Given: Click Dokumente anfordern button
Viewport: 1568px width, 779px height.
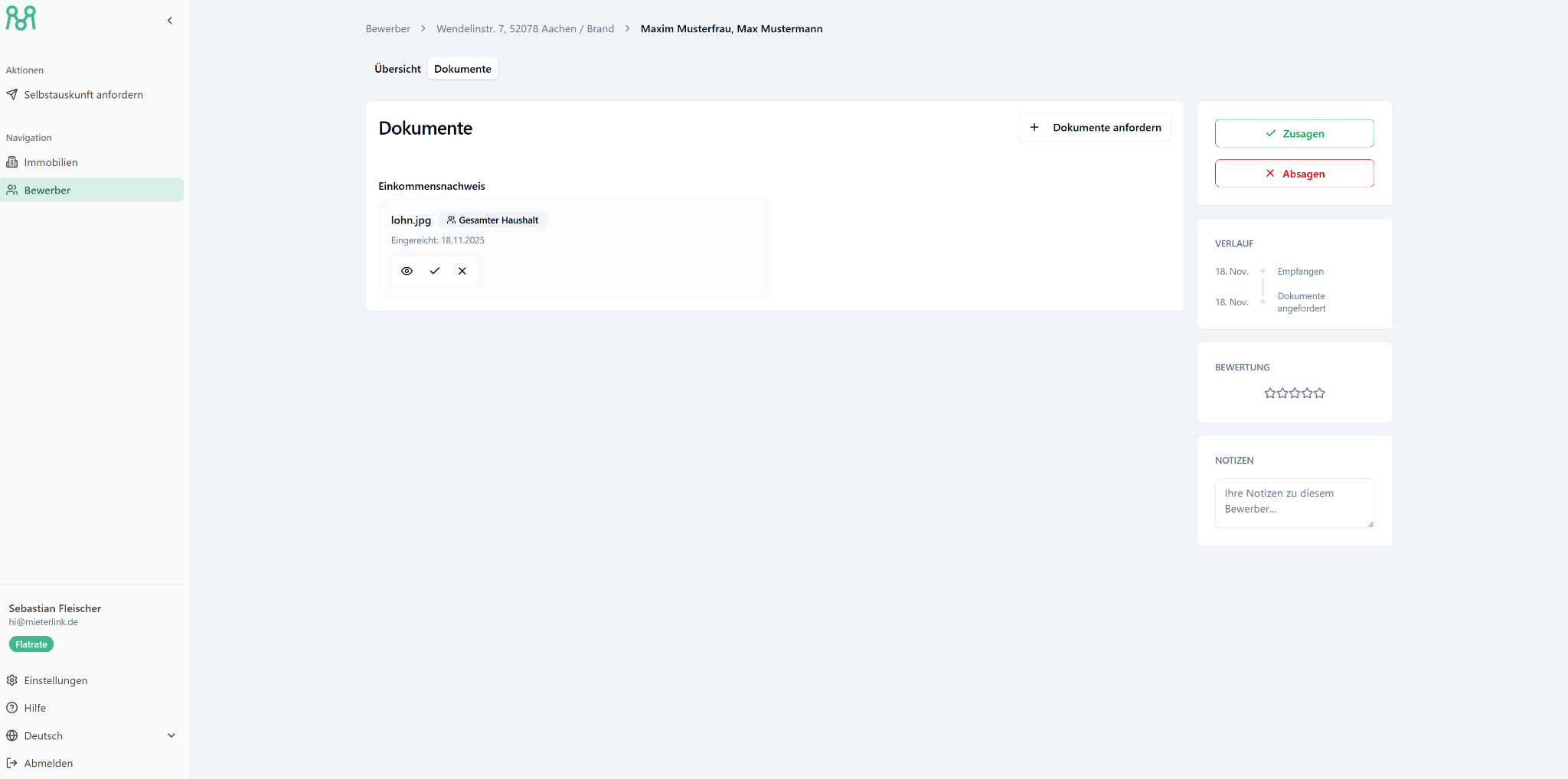Looking at the screenshot, I should click(x=1095, y=128).
